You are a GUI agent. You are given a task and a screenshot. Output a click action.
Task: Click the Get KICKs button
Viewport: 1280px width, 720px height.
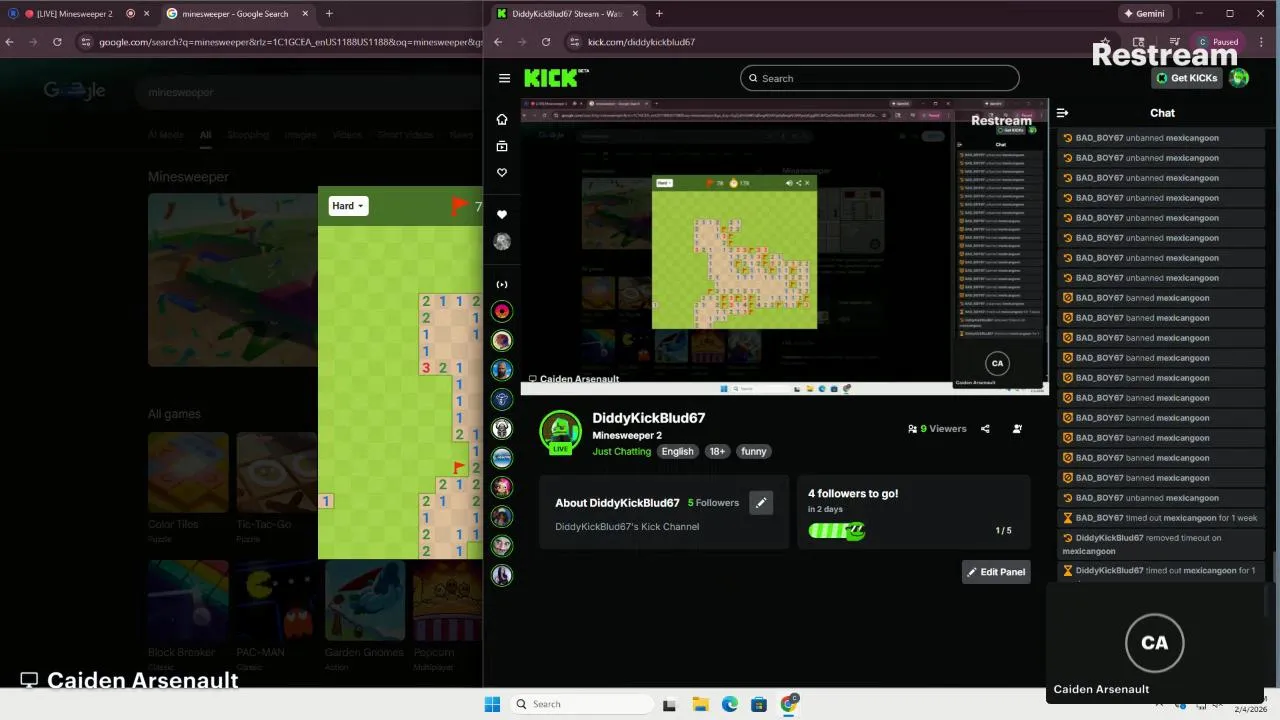1187,78
